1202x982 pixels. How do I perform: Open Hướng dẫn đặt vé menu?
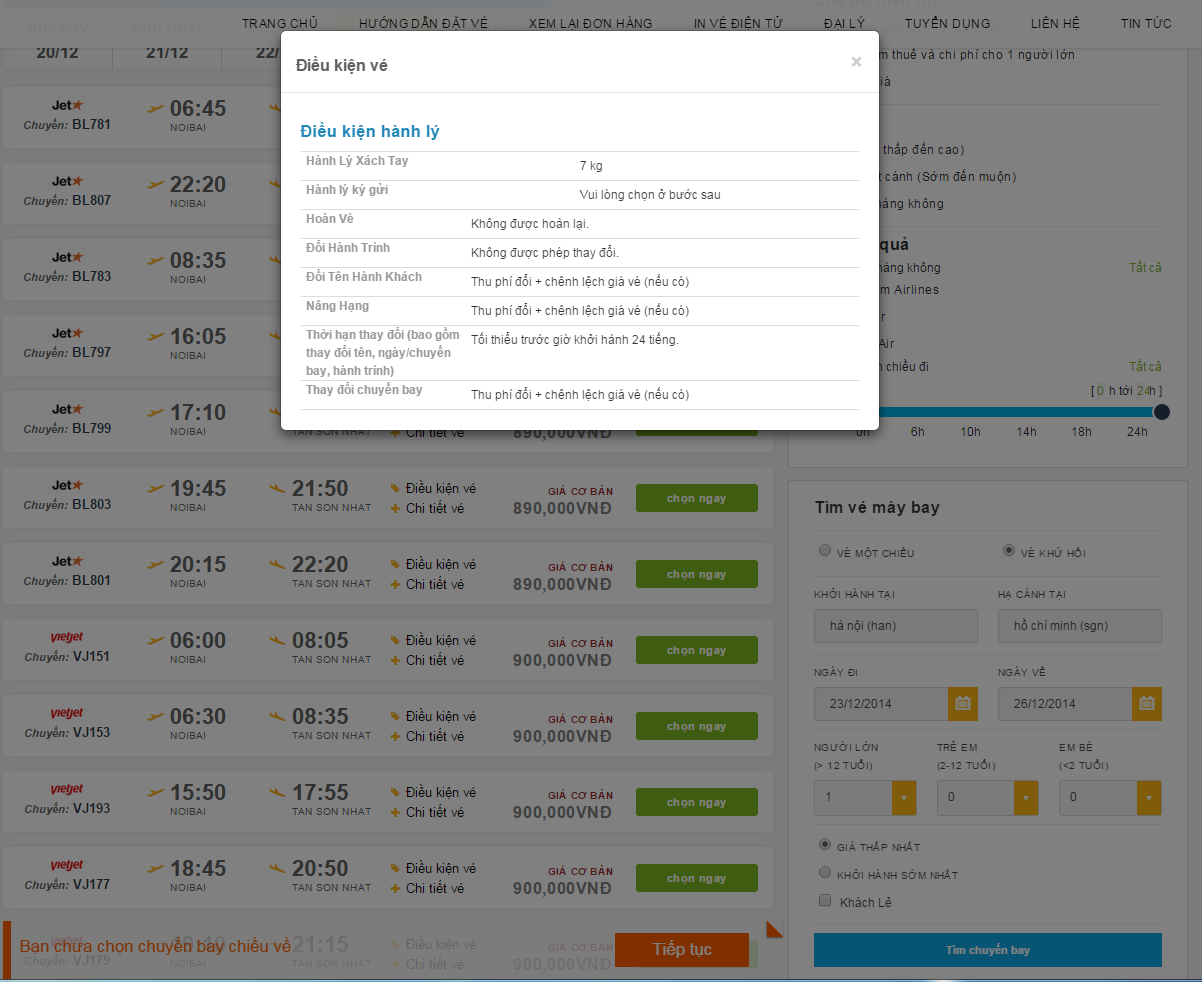pos(423,23)
